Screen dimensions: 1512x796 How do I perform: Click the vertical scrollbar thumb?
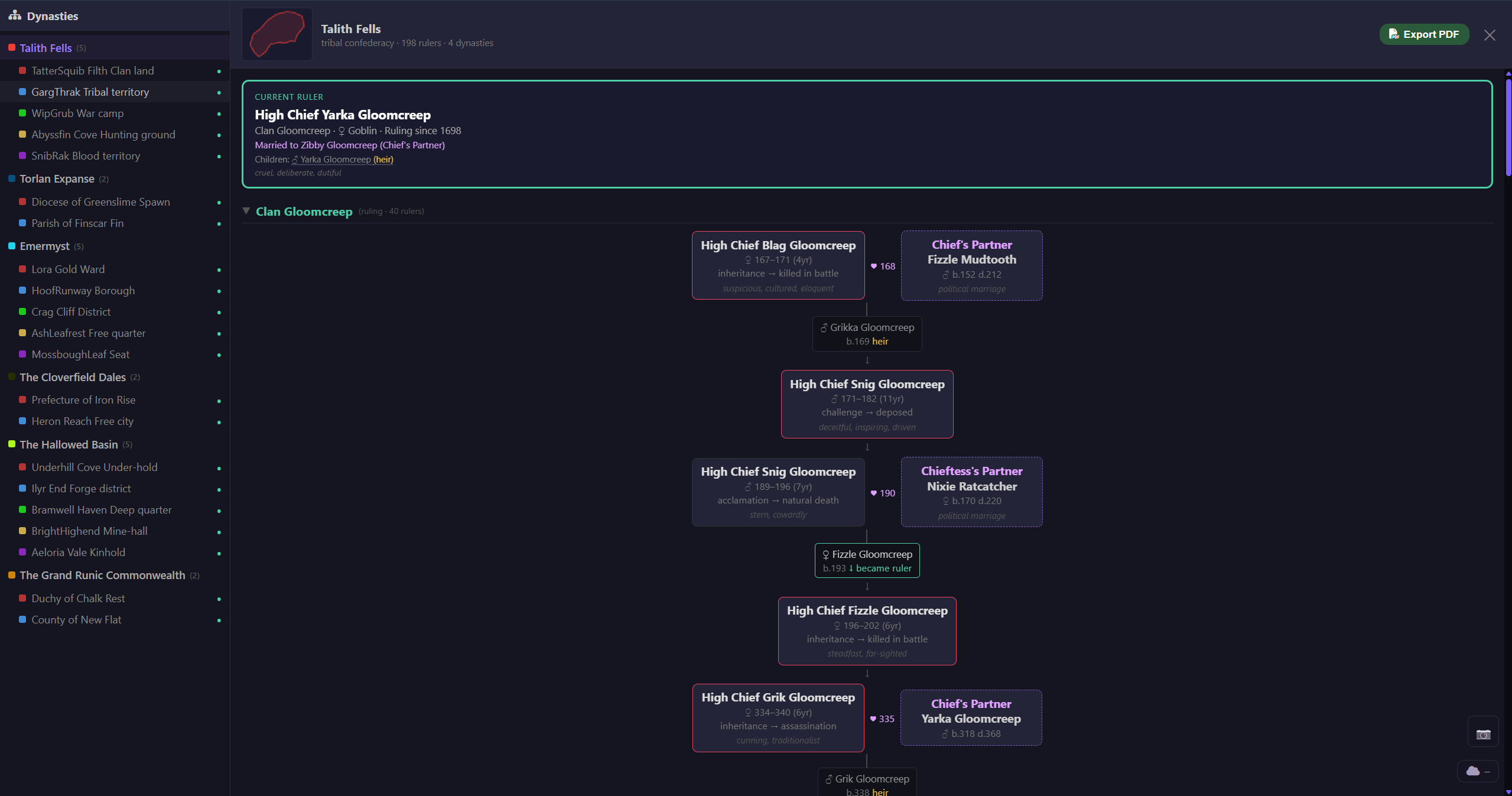[x=1508, y=127]
